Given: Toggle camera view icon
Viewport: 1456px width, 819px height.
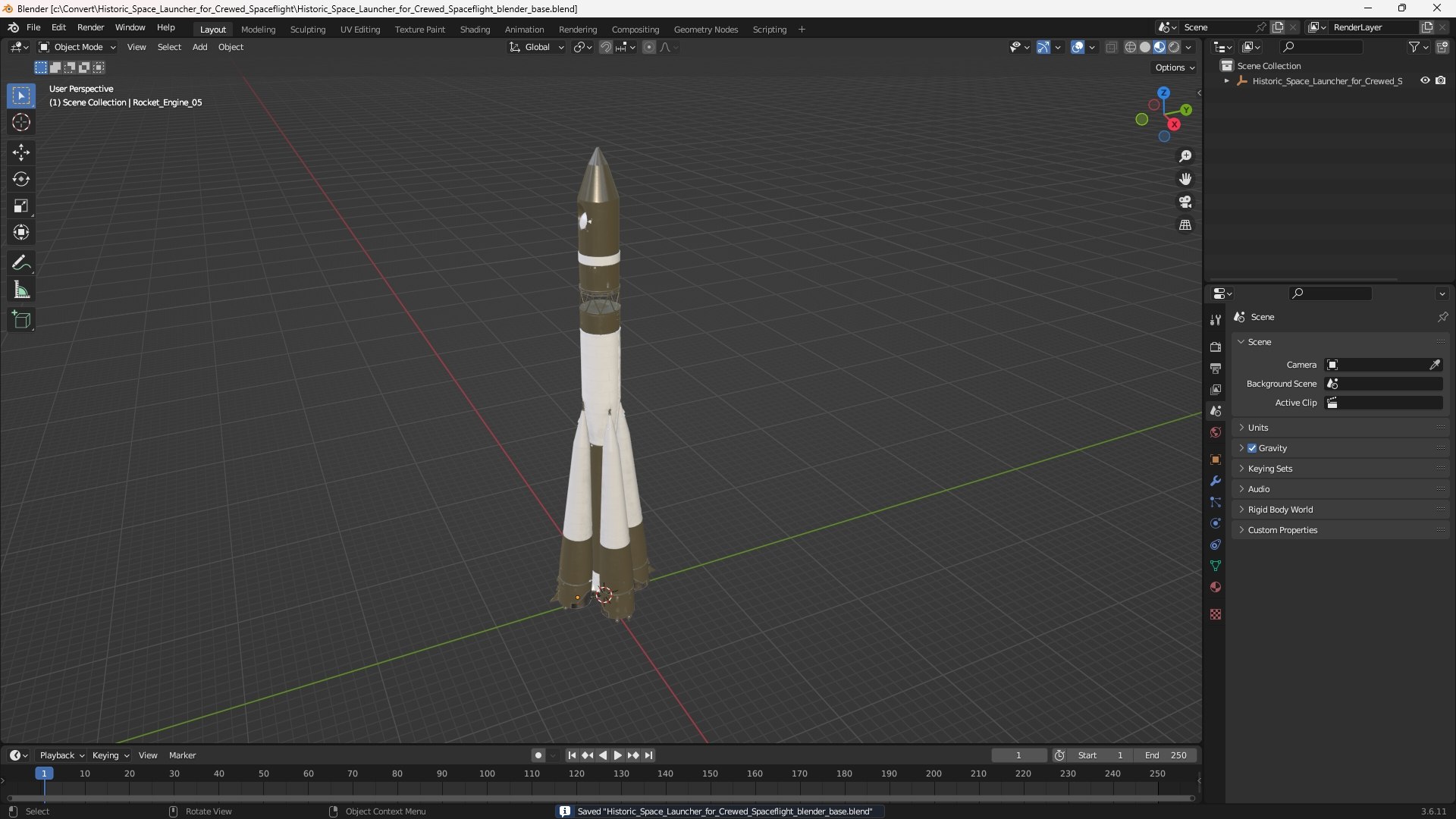Looking at the screenshot, I should (x=1185, y=202).
